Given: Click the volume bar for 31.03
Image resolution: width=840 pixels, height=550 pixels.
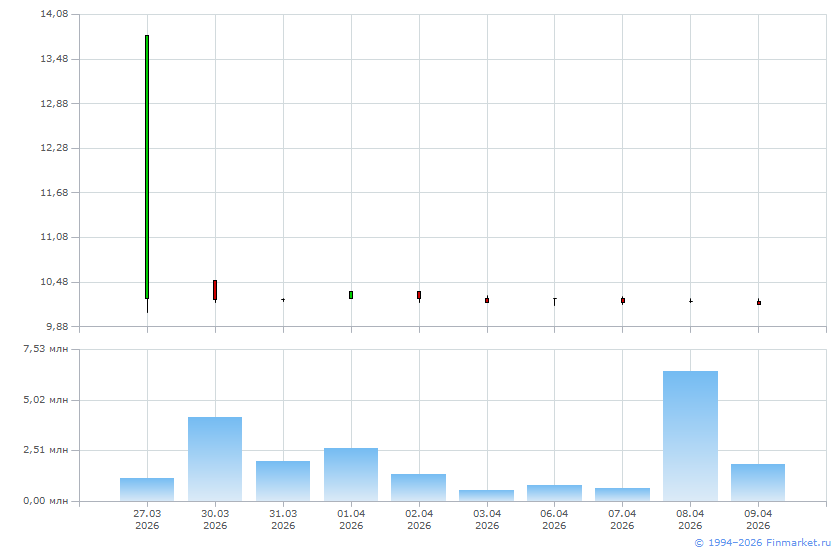Looking at the screenshot, I should 283,481.
